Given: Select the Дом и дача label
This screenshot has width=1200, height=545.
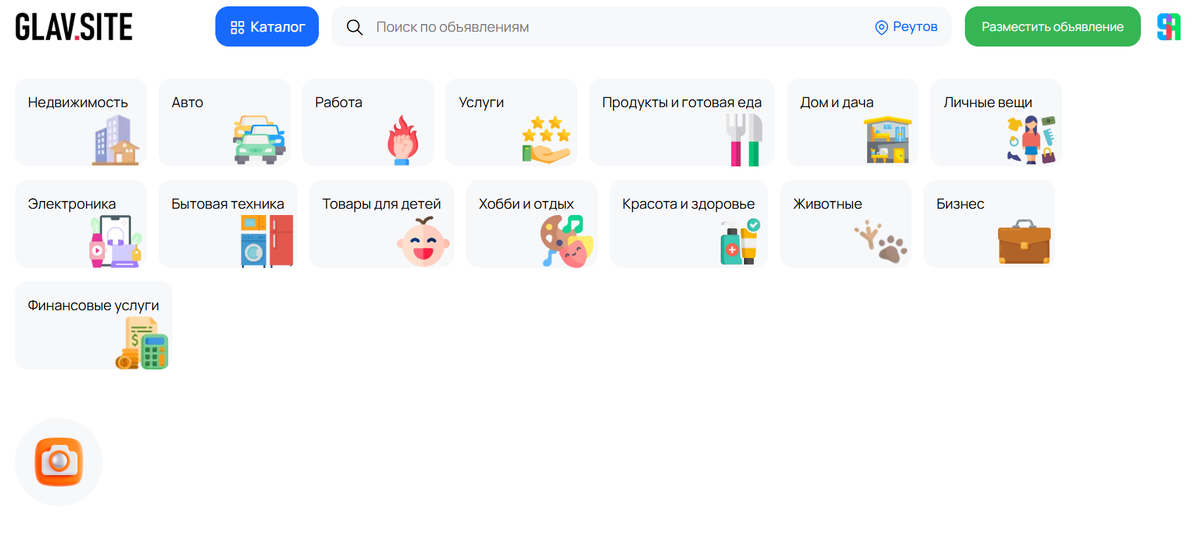Looking at the screenshot, I should [x=837, y=102].
